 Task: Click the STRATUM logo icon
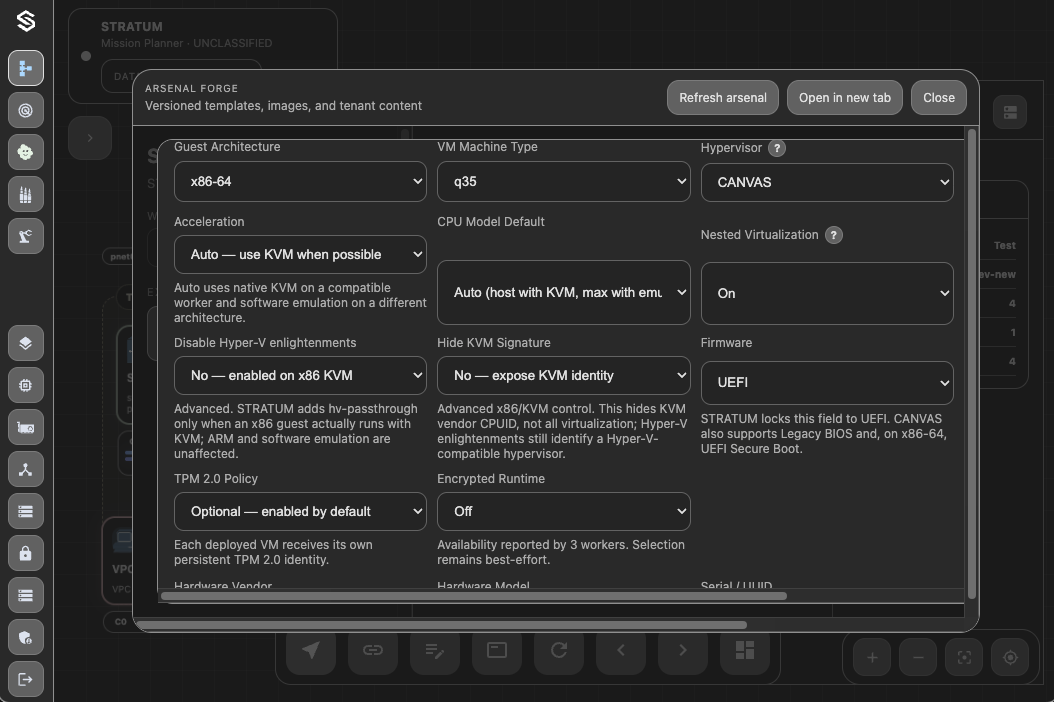pos(26,22)
